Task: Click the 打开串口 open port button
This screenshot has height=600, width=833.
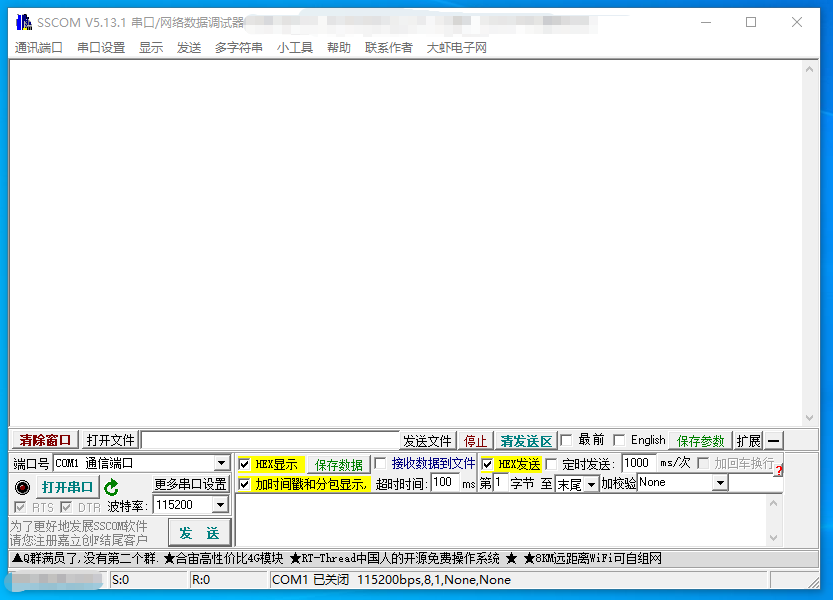Action: pyautogui.click(x=67, y=487)
